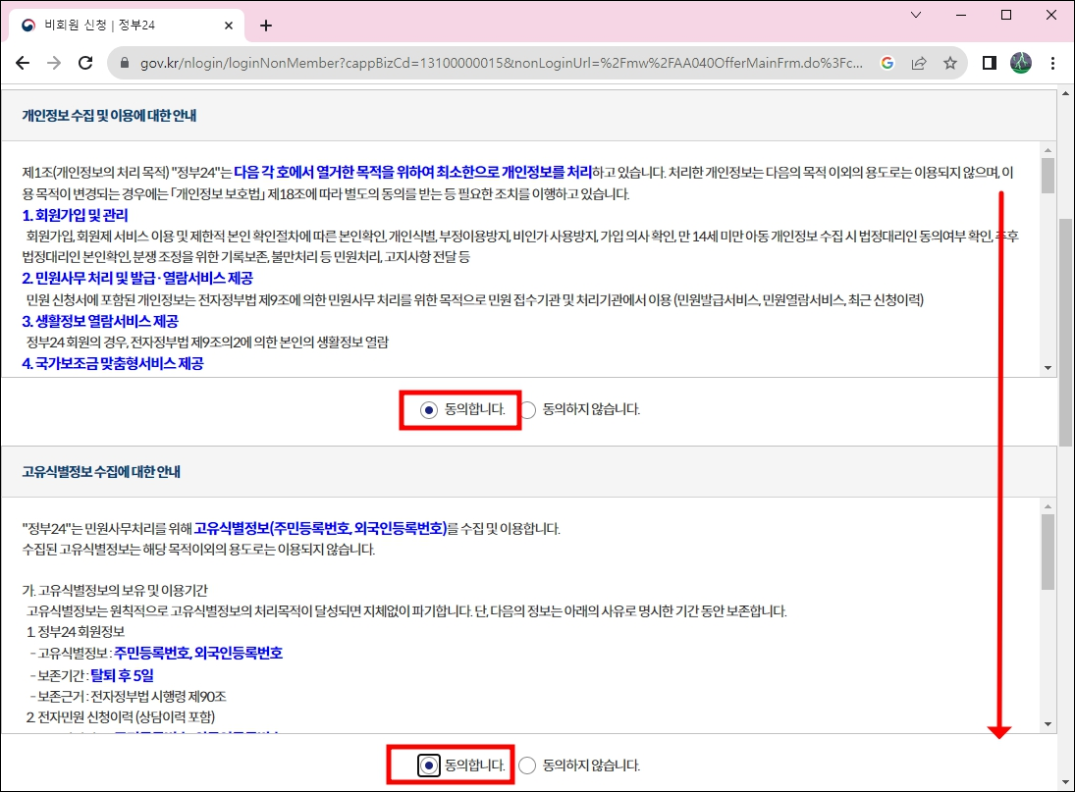The height and width of the screenshot is (792, 1075).
Task: Click heading 개인정보 수집 및 이용에 대한 안내
Action: pos(109,115)
